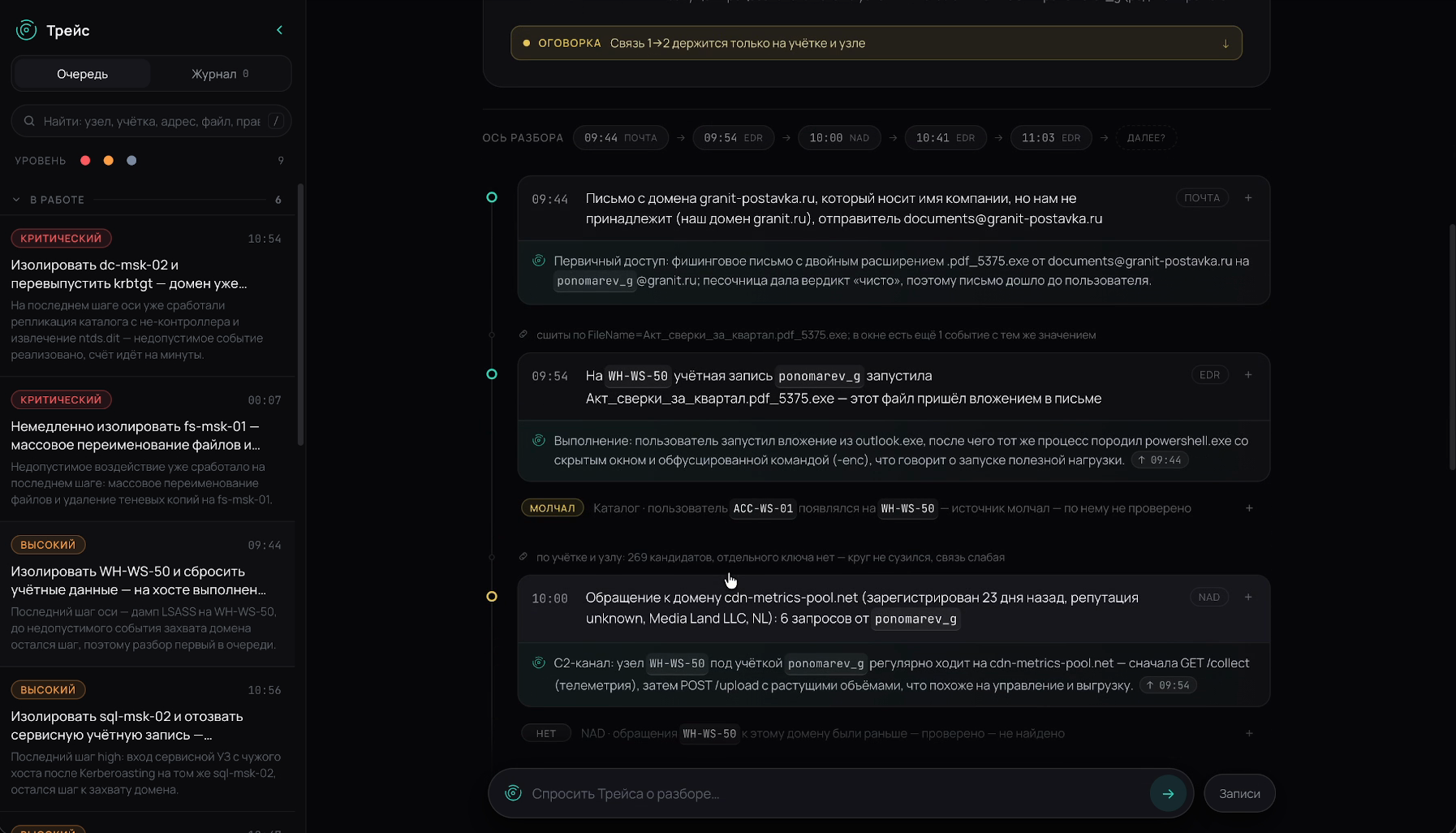The image size is (1456, 833).
Task: Click the 'по учётке и узлу: 269 кандидатов' note
Action: coord(770,557)
